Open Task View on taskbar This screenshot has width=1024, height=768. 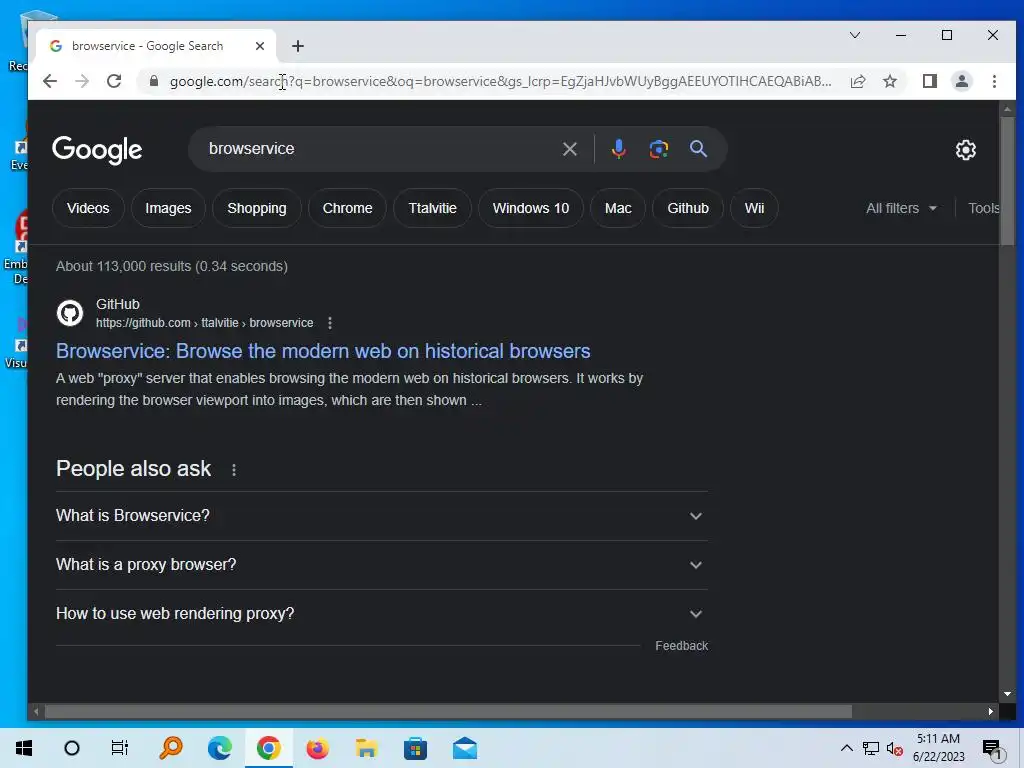pos(120,748)
